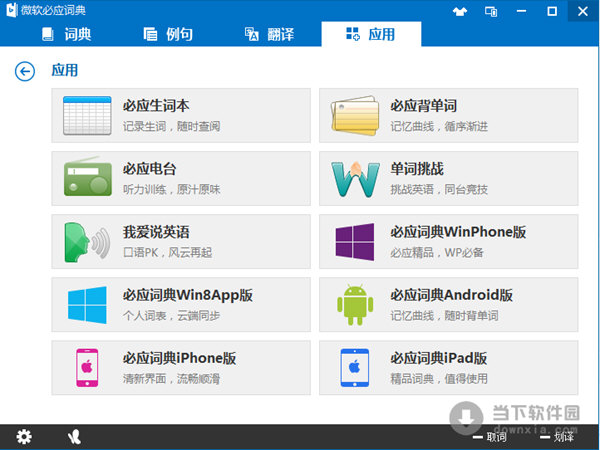Click the 必应背单词 flashcard icon
Screen dimensions: 600x450
[x=355, y=116]
